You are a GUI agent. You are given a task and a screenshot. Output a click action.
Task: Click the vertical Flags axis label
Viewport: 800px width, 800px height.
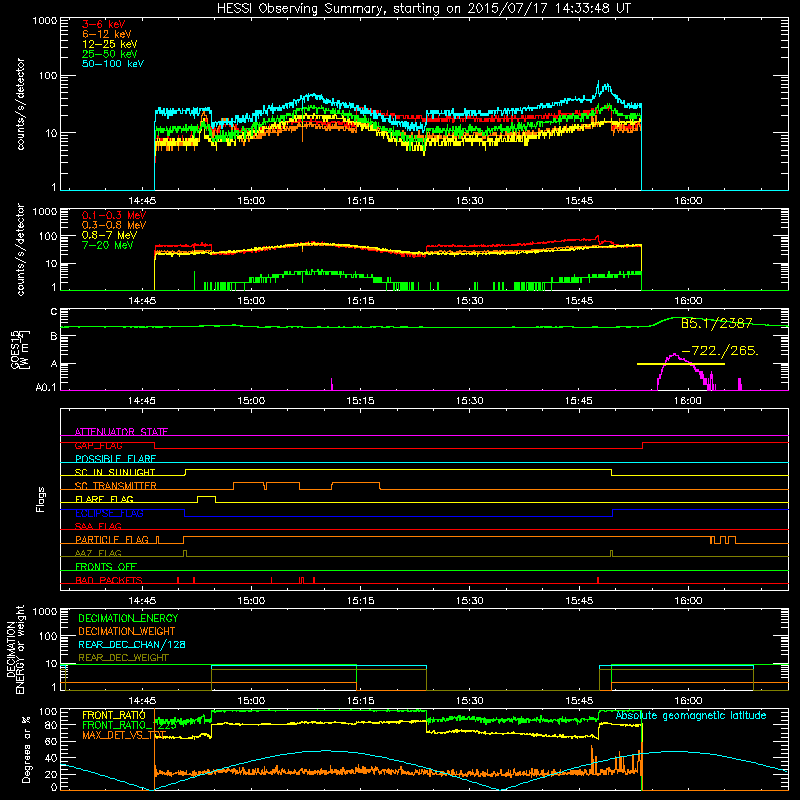click(41, 499)
